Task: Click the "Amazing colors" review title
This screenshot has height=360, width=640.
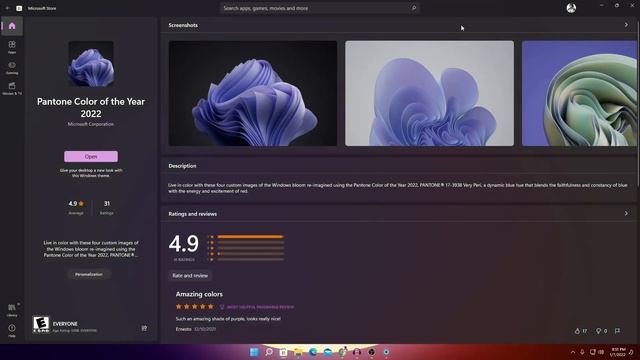Action: point(199,294)
